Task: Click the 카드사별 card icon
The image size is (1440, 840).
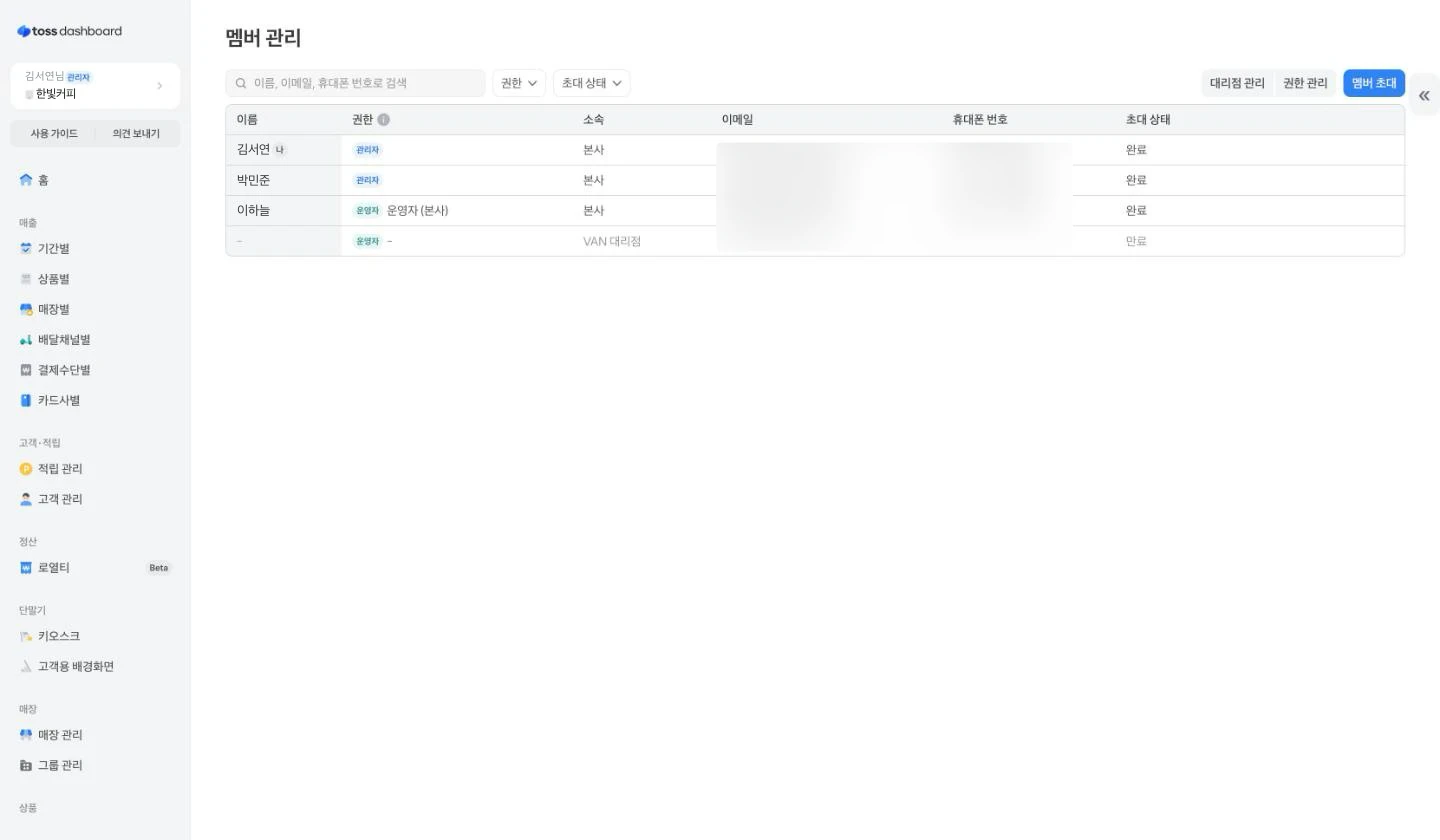Action: [26, 401]
